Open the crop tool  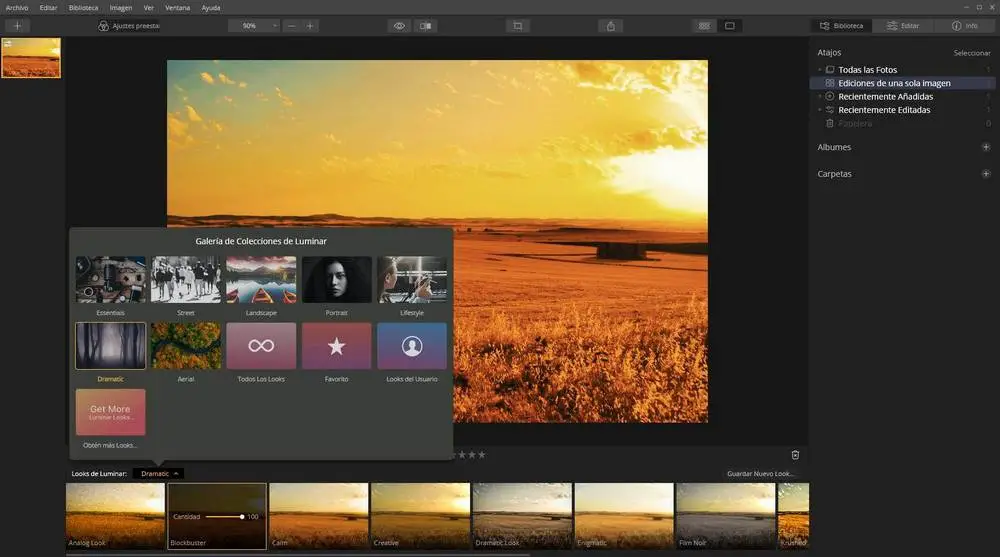point(517,26)
